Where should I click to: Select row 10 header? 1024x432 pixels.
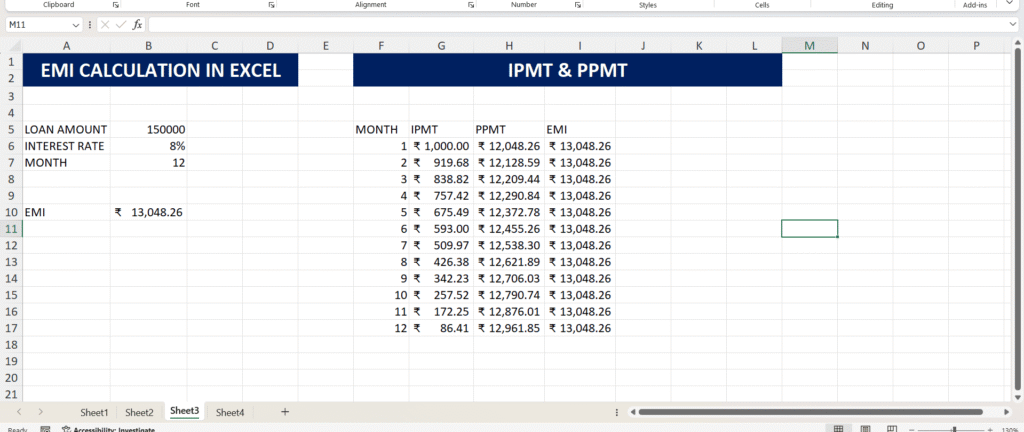tap(11, 212)
